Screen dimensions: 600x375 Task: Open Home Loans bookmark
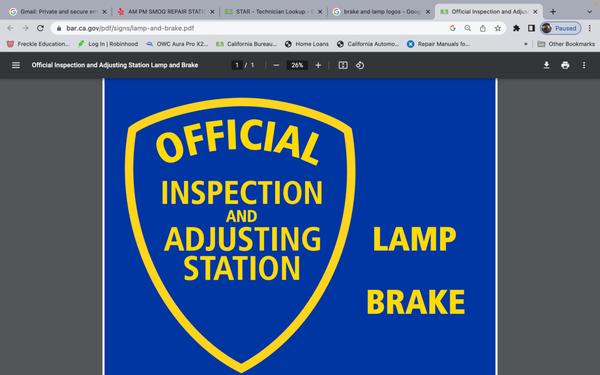(307, 44)
